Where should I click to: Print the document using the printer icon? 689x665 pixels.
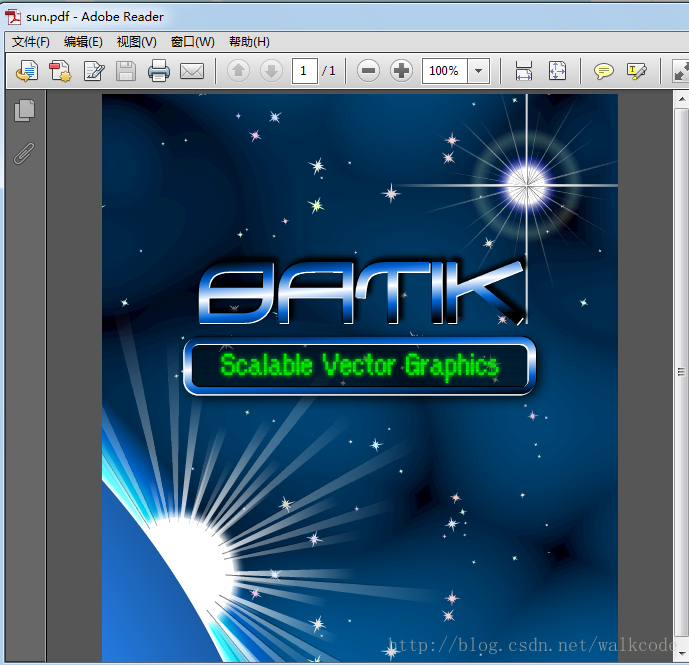click(158, 71)
